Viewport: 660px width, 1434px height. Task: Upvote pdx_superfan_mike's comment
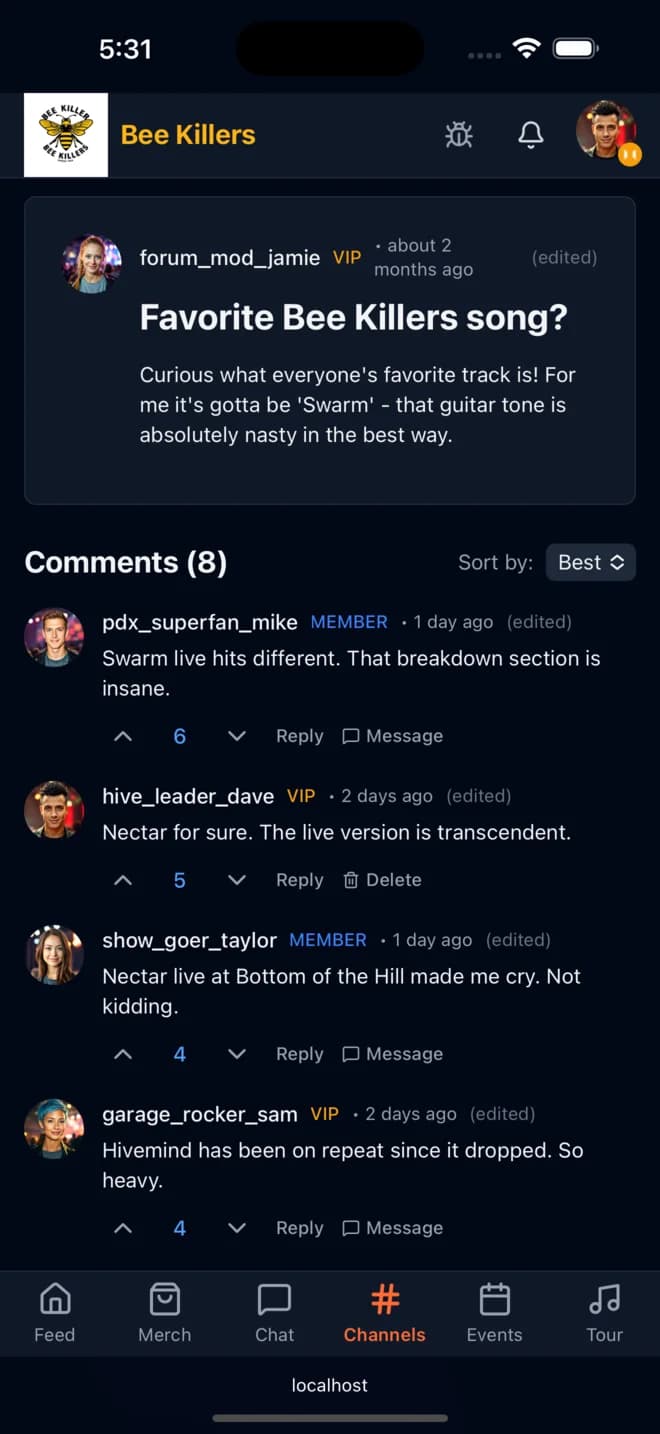(x=122, y=735)
